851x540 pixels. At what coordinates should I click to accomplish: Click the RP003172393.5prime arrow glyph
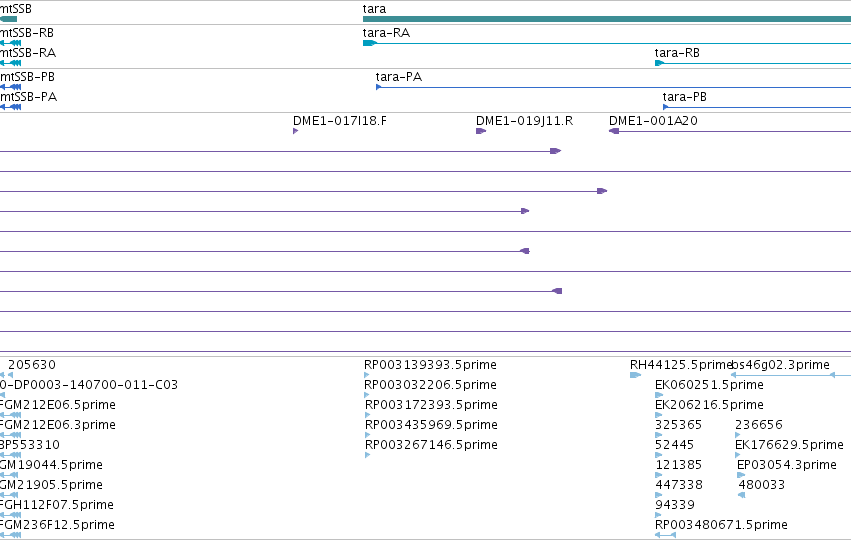pyautogui.click(x=367, y=415)
